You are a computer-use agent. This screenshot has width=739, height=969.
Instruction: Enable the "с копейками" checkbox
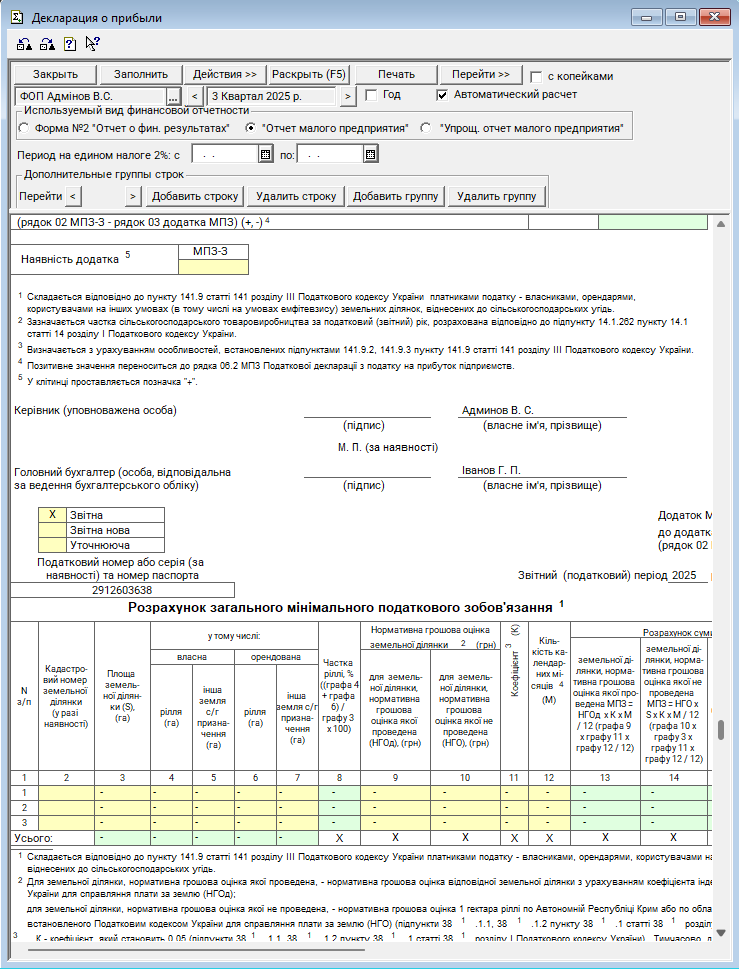(537, 76)
